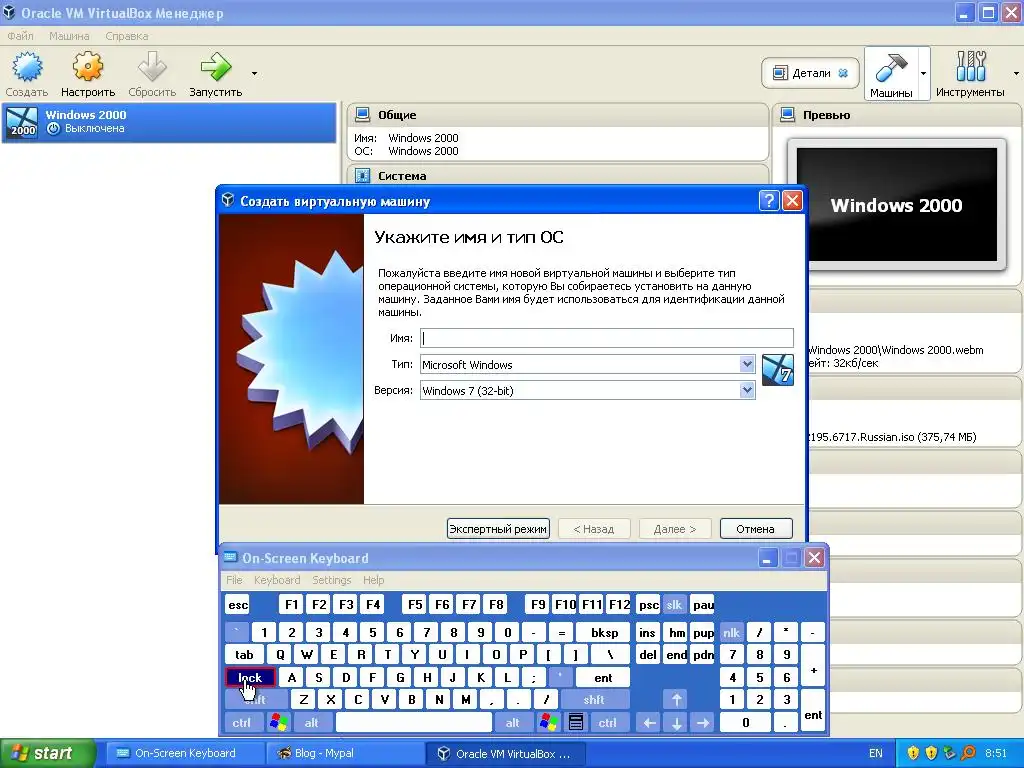This screenshot has height=768, width=1024.
Task: Switch to On-Screen Keyboard taskbar item
Action: 185,753
